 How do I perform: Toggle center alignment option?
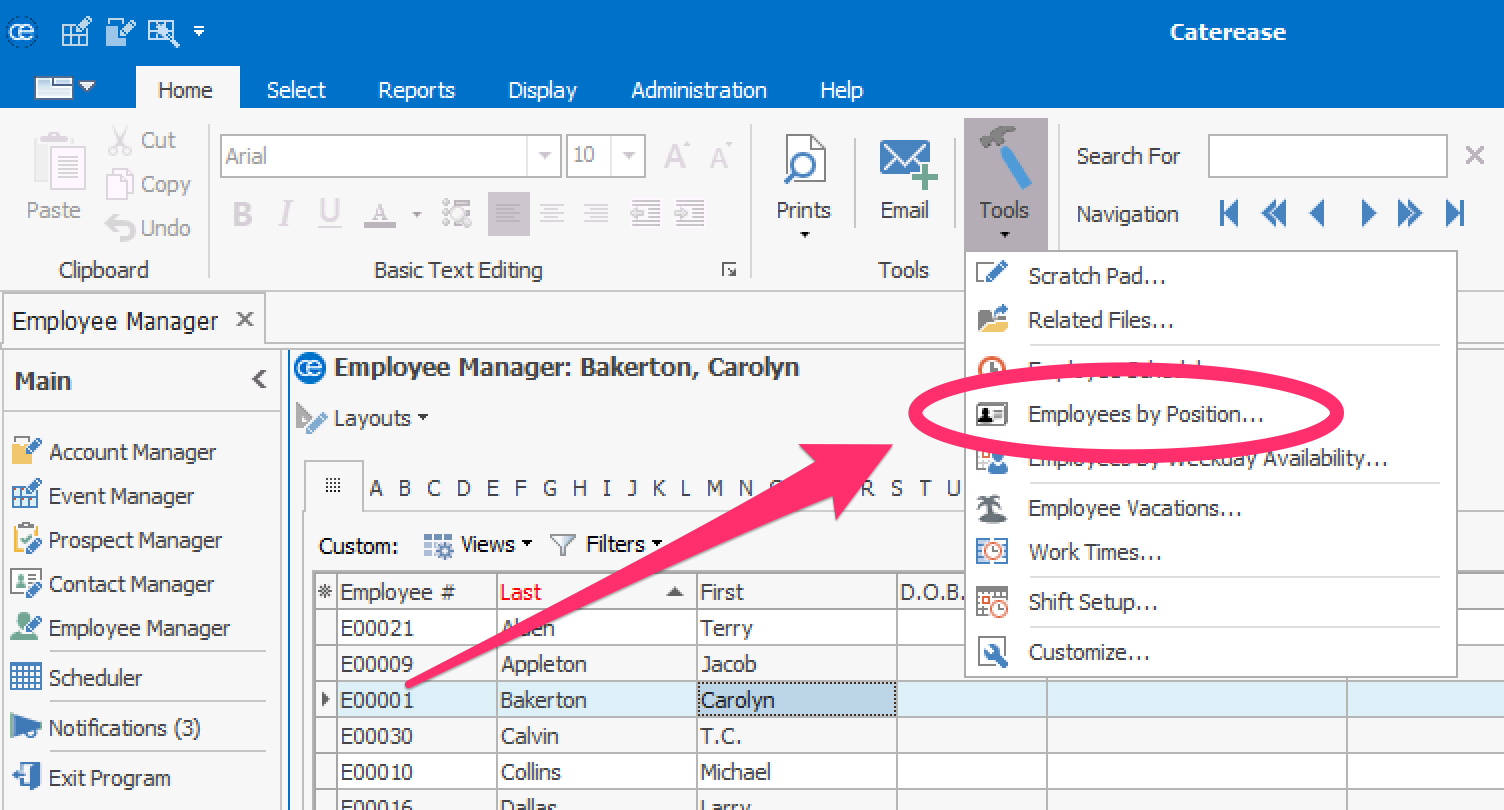552,213
